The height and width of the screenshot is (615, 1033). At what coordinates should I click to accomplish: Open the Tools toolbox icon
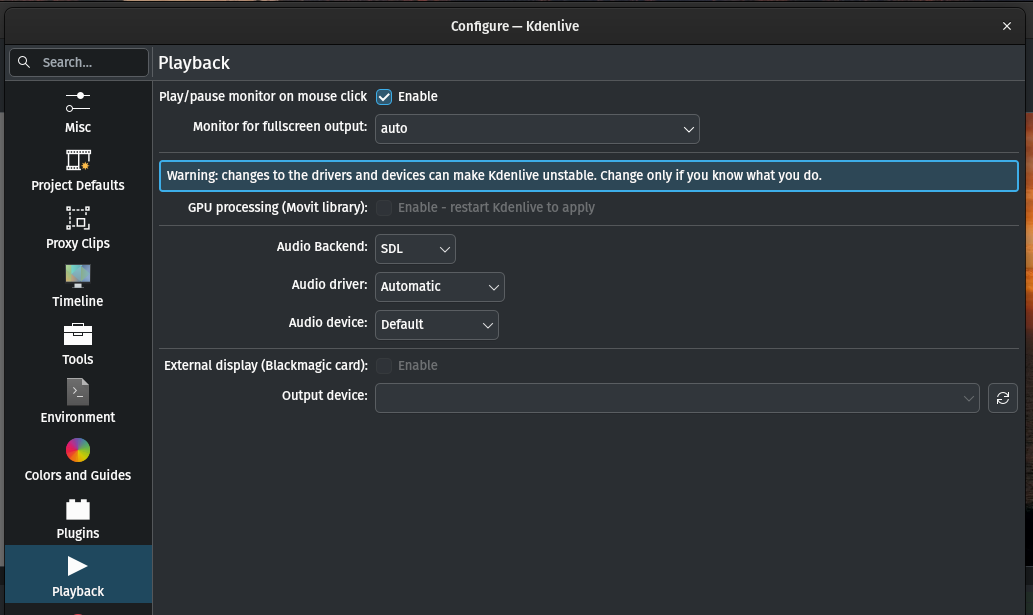click(x=78, y=334)
